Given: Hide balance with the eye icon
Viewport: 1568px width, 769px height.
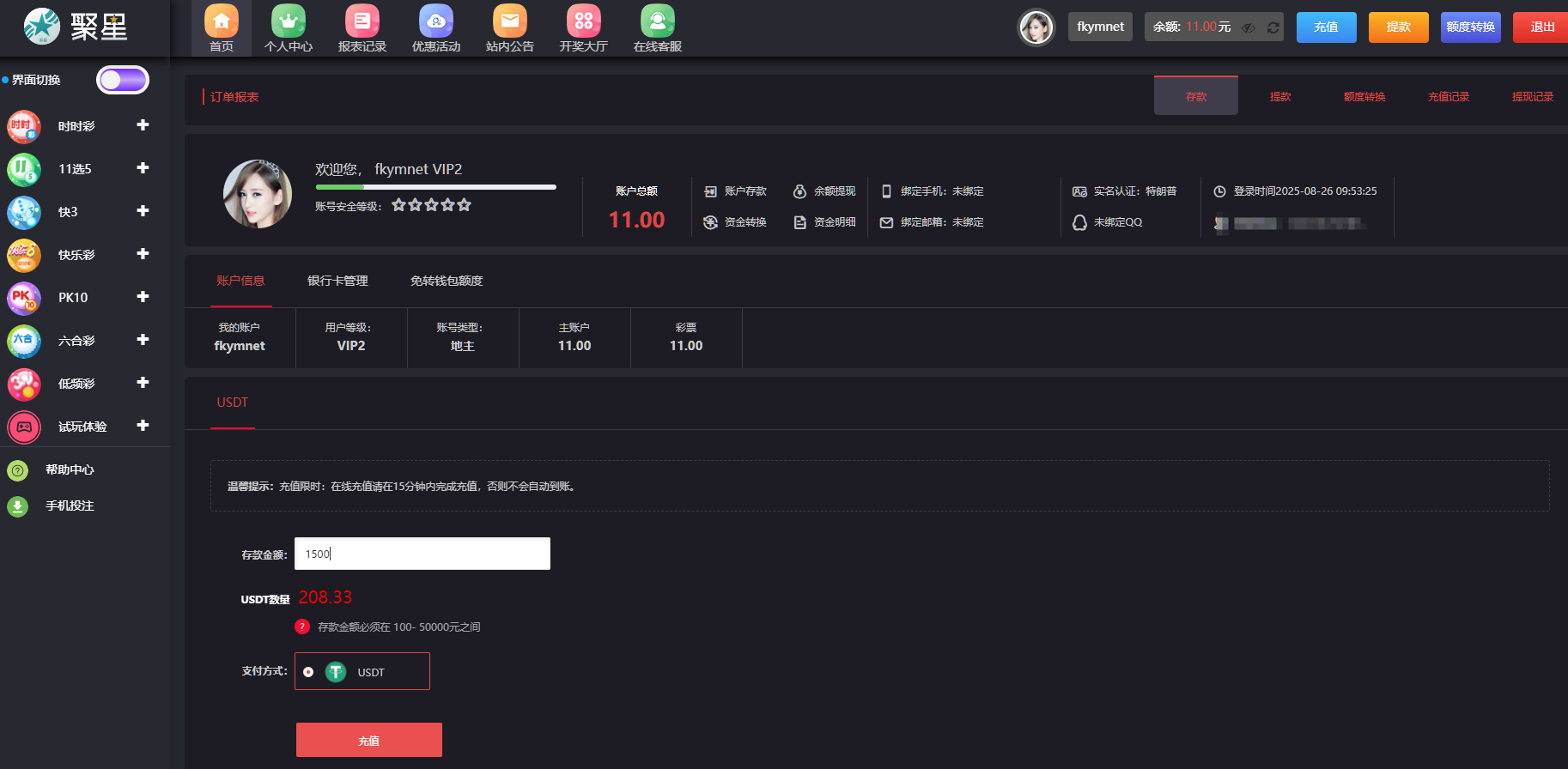Looking at the screenshot, I should pyautogui.click(x=1249, y=27).
